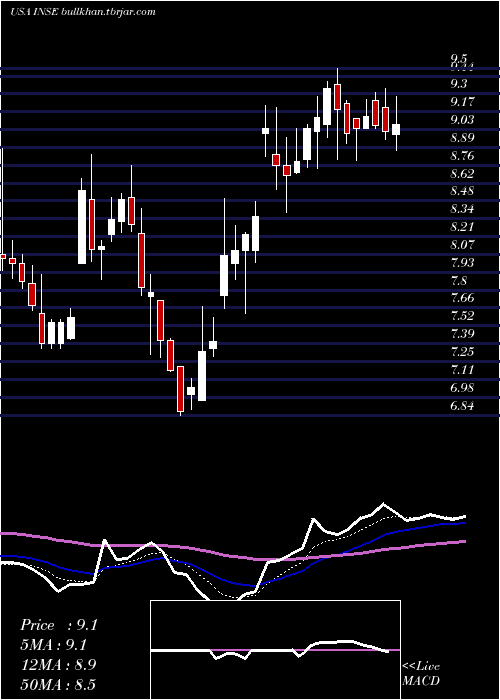Click the 8.21 price axis label

(462, 227)
